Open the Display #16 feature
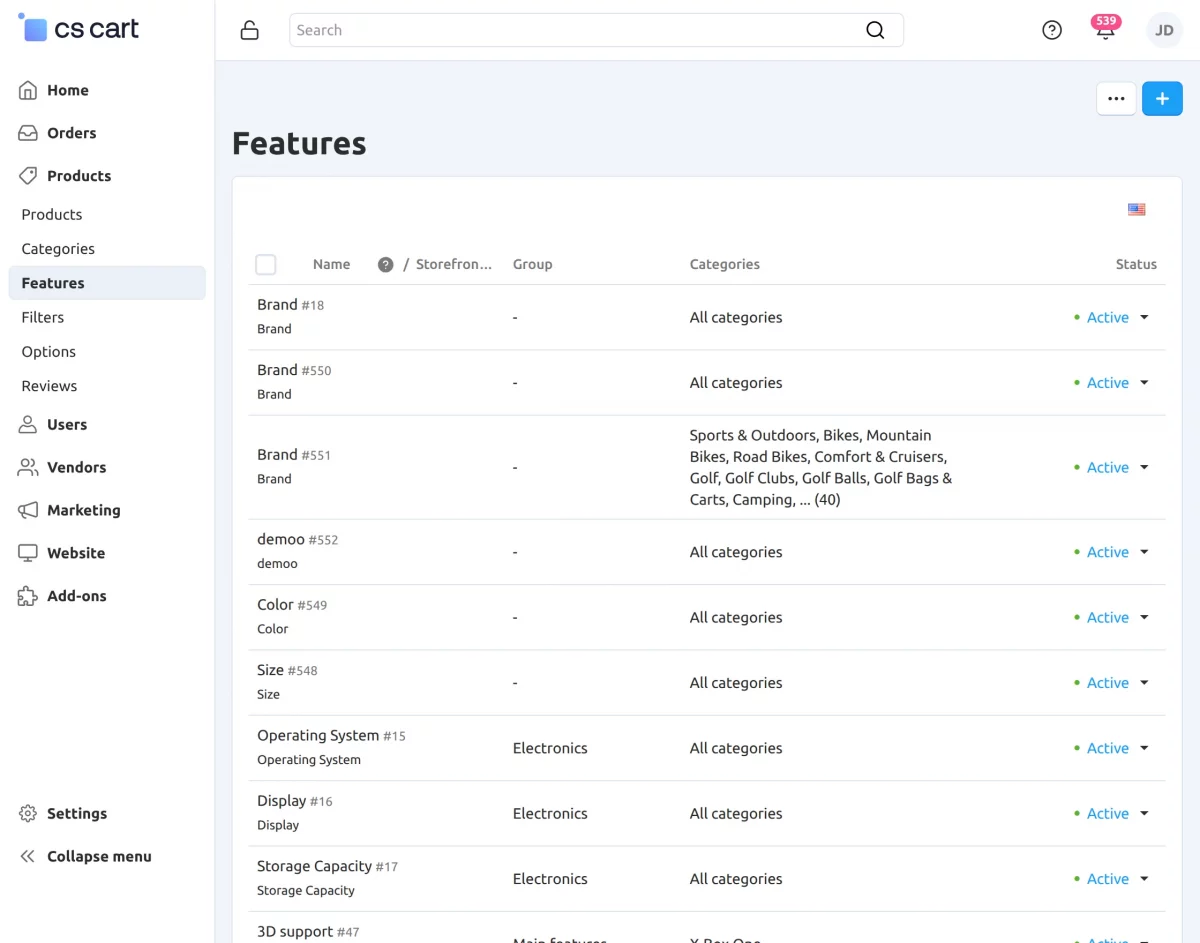The image size is (1200, 943). click(x=281, y=801)
